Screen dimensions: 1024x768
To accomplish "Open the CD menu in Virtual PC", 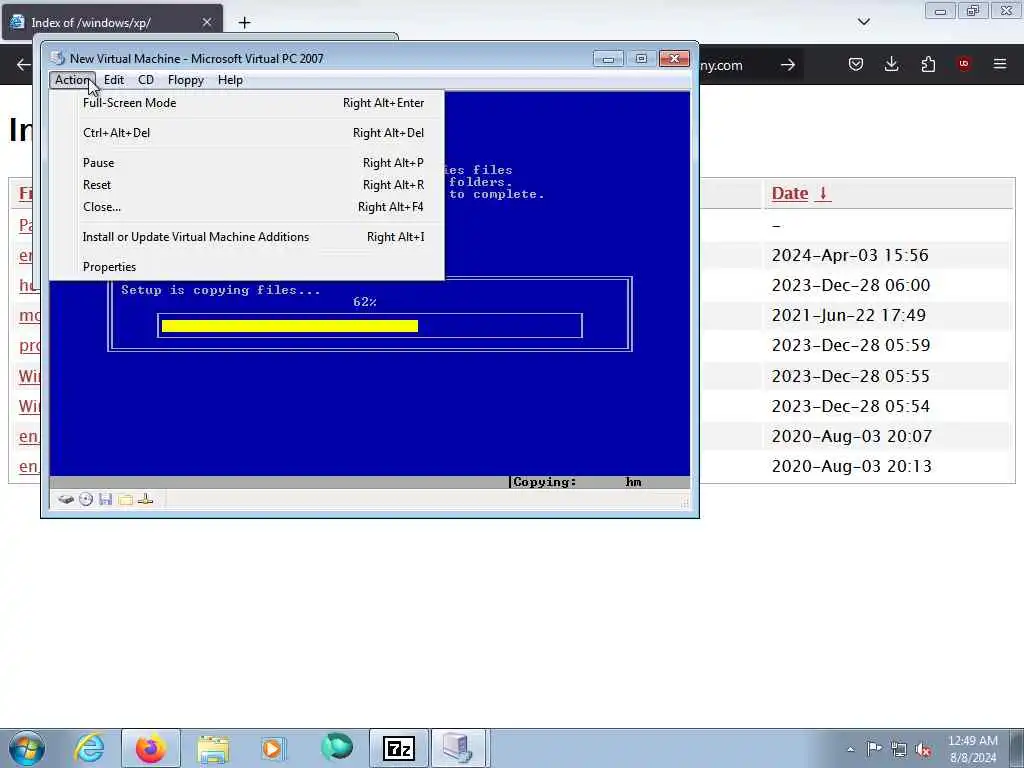I will (x=146, y=80).
